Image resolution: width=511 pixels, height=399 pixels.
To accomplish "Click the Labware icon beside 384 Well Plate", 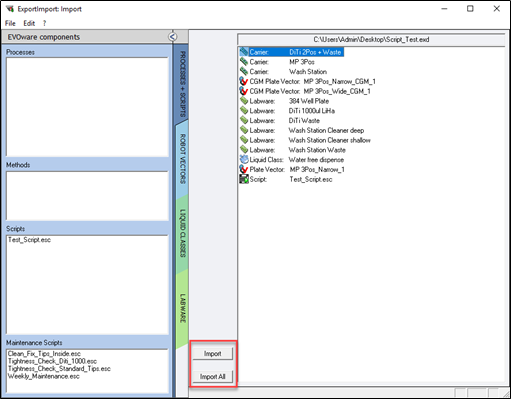I will [x=244, y=101].
